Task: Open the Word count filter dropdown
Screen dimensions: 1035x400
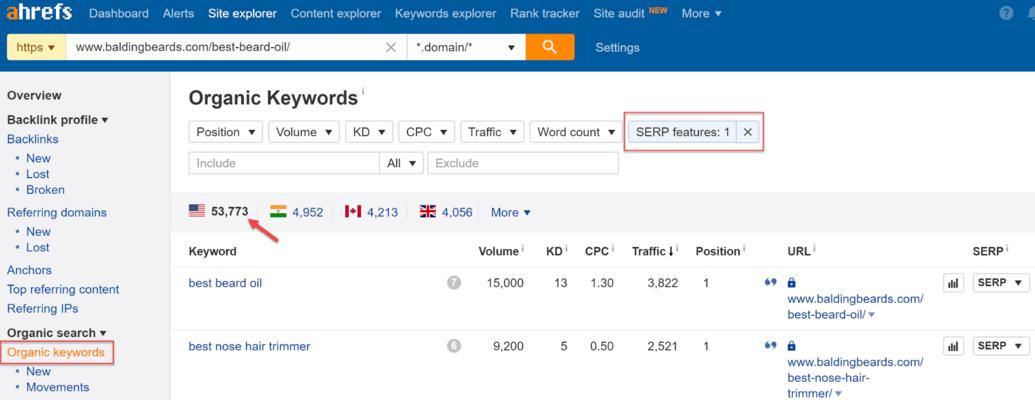Action: coord(576,132)
